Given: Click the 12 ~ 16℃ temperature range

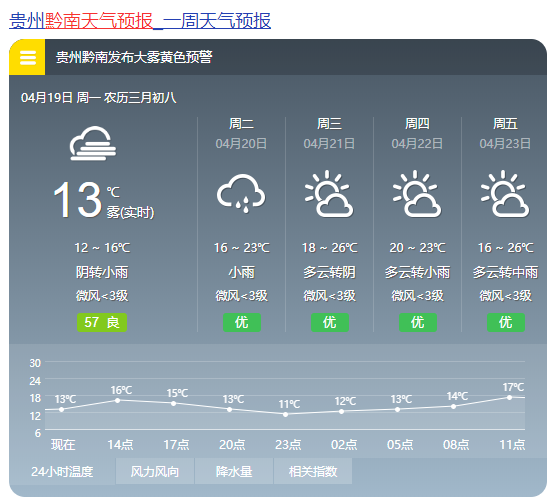Looking at the screenshot, I should (102, 247).
